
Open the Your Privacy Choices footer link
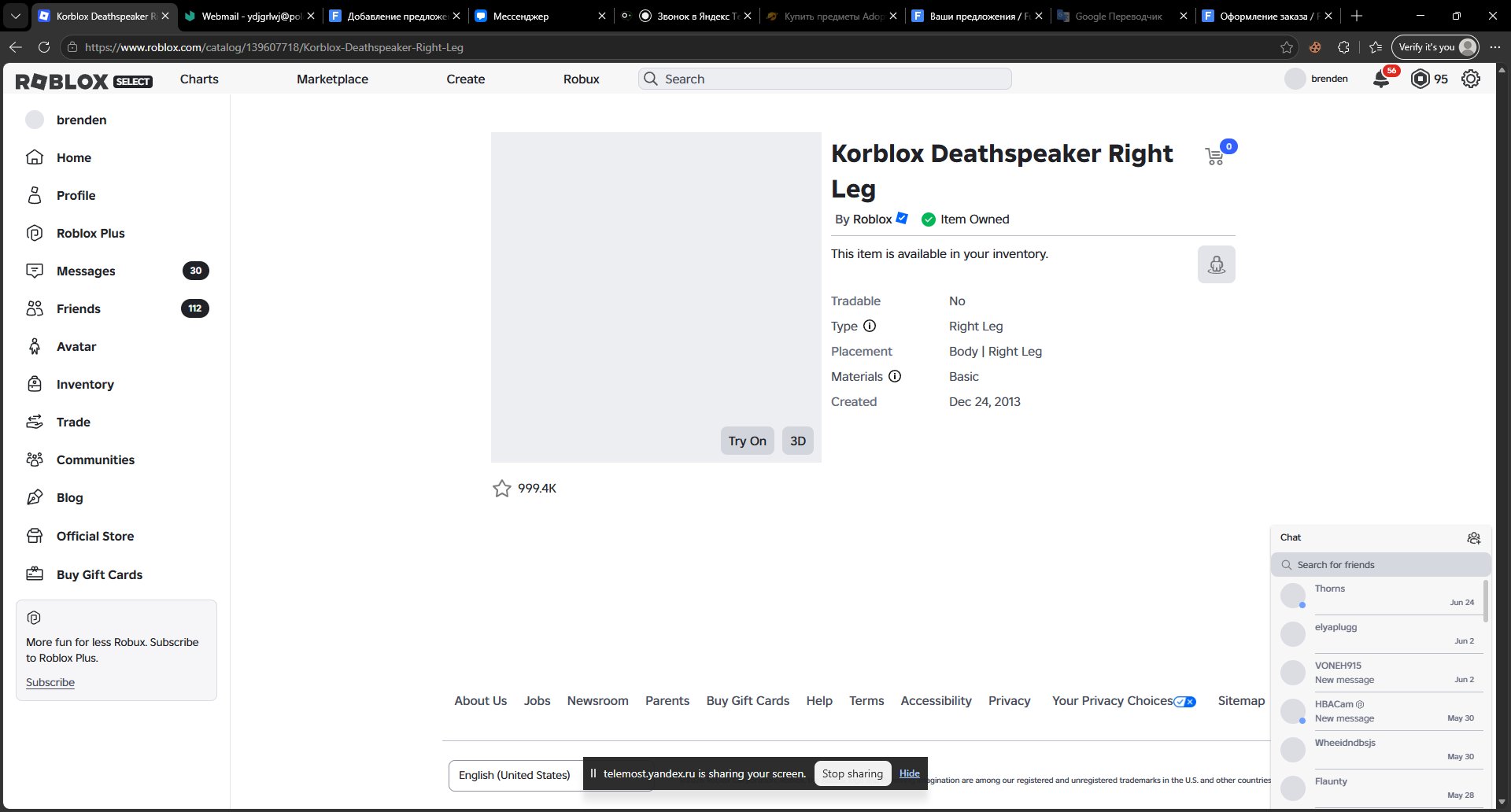click(1124, 701)
